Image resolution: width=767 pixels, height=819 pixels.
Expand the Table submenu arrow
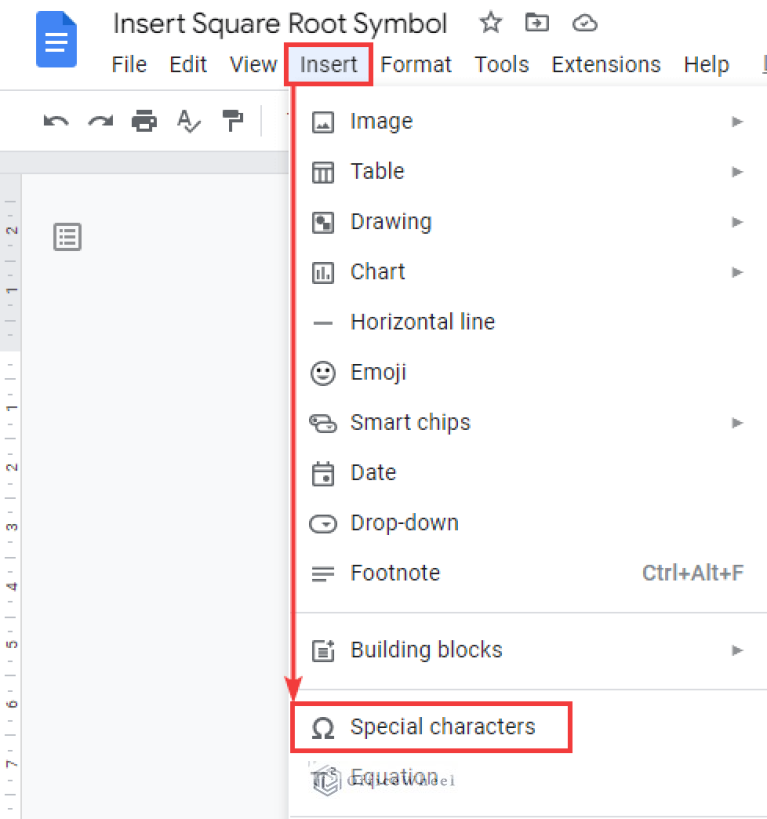(737, 172)
